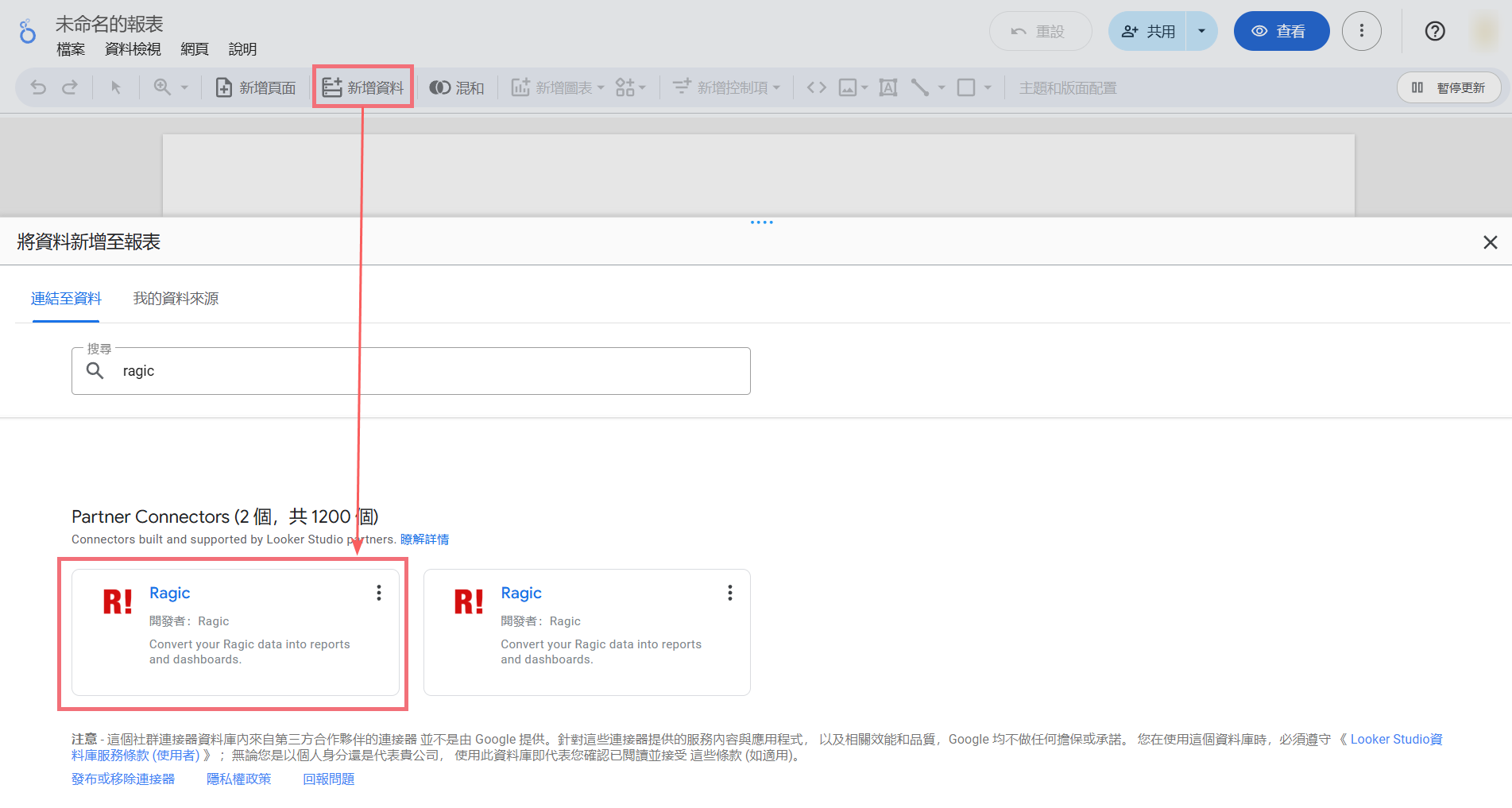Viewport: 1512px width, 808px height.
Task: Open the 混和 blend data tool
Action: pos(457,87)
